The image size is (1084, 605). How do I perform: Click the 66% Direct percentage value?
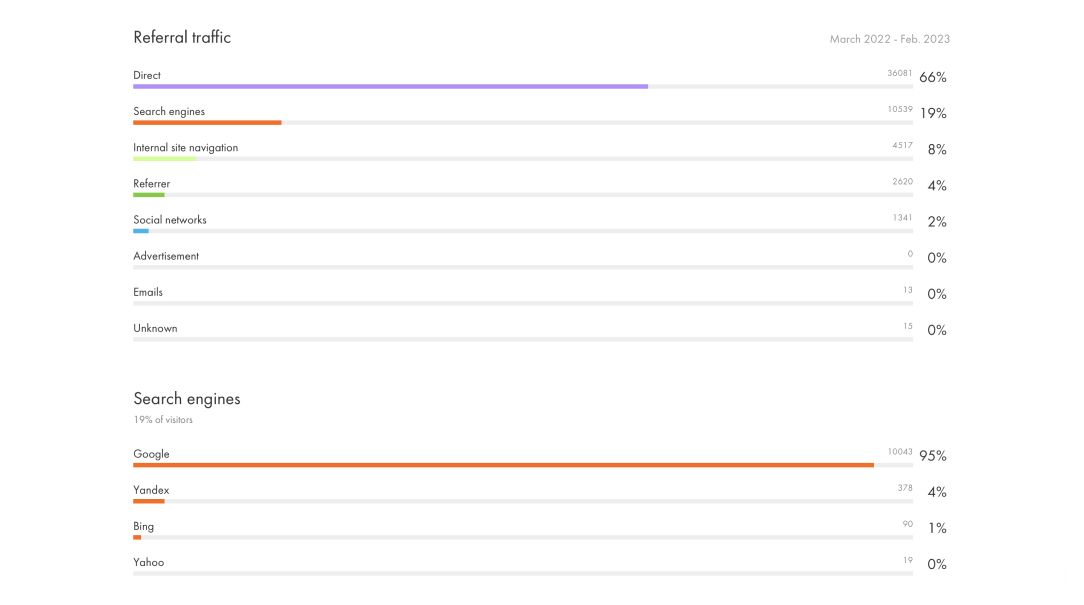coord(933,78)
